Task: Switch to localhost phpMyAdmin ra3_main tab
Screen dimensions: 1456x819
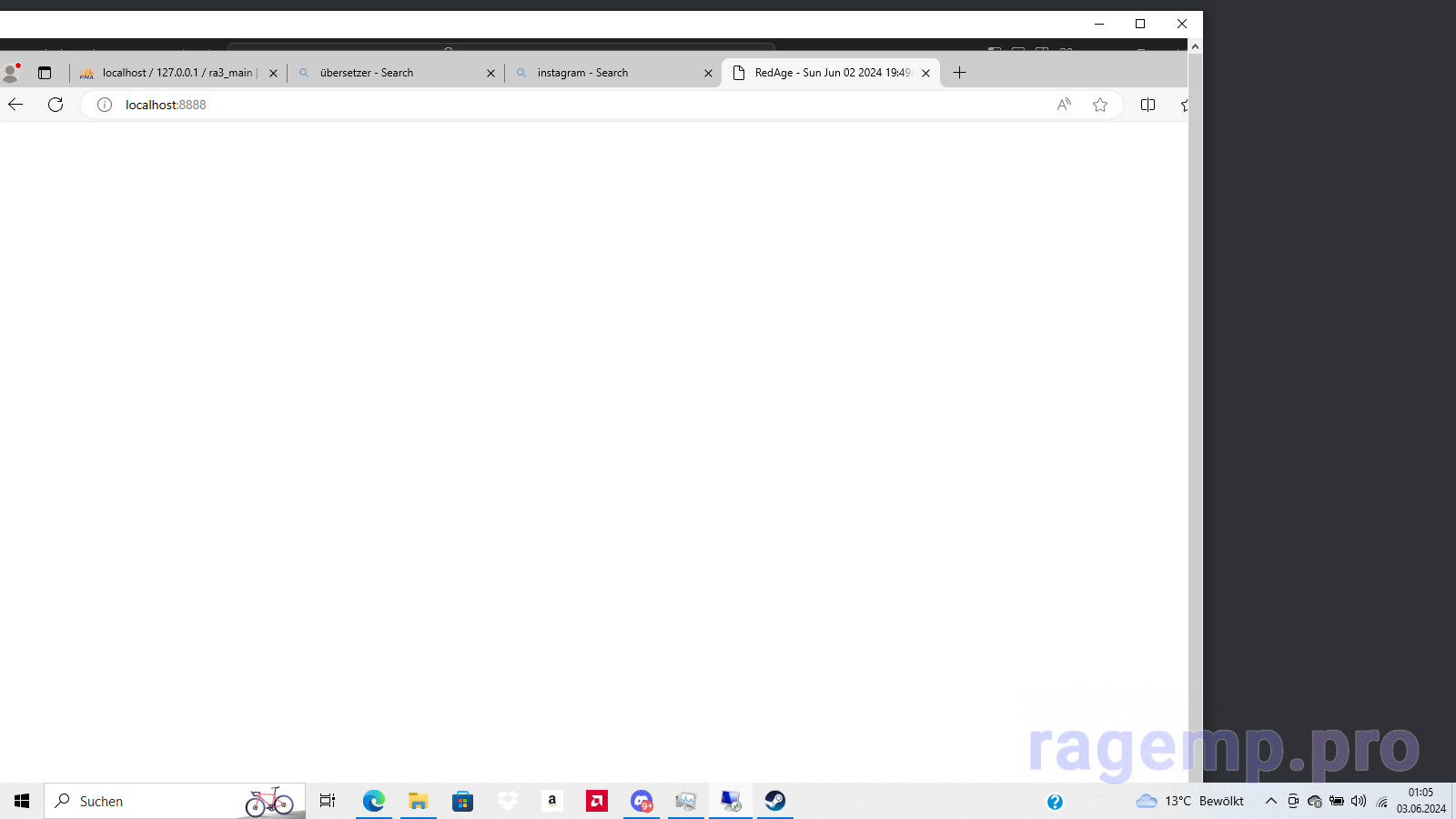Action: pos(177,73)
